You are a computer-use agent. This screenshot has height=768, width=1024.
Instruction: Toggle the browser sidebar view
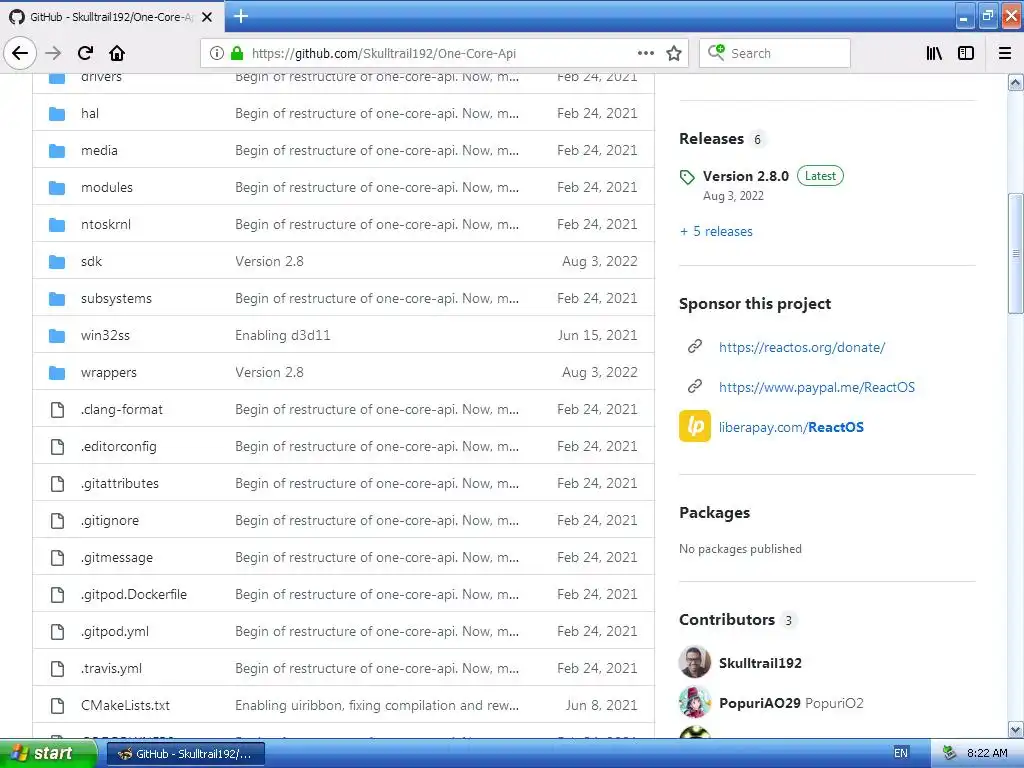(x=966, y=54)
